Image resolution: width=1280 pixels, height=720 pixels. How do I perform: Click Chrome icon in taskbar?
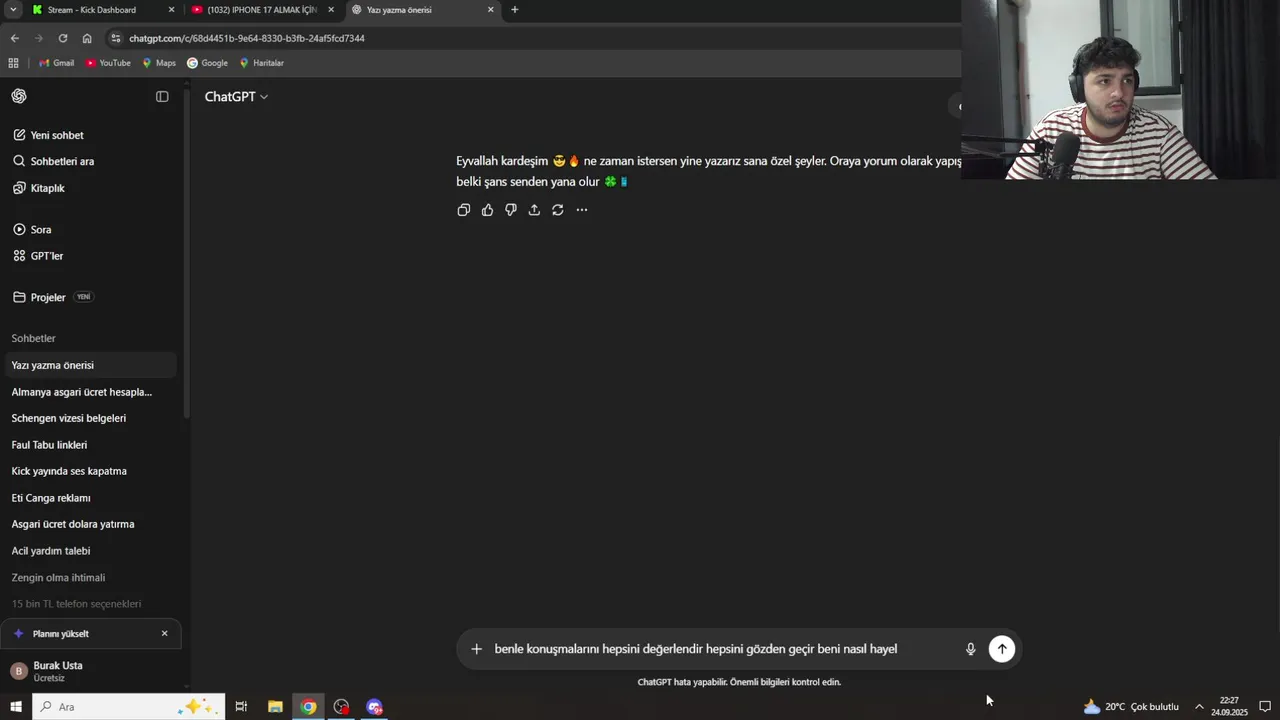tap(309, 707)
